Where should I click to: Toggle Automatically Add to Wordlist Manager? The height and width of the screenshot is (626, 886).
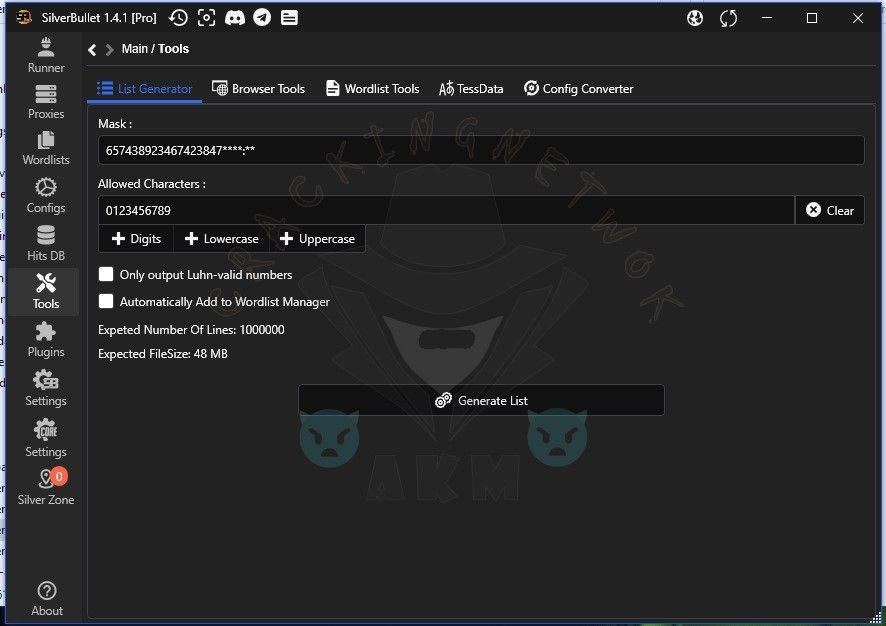coord(106,301)
